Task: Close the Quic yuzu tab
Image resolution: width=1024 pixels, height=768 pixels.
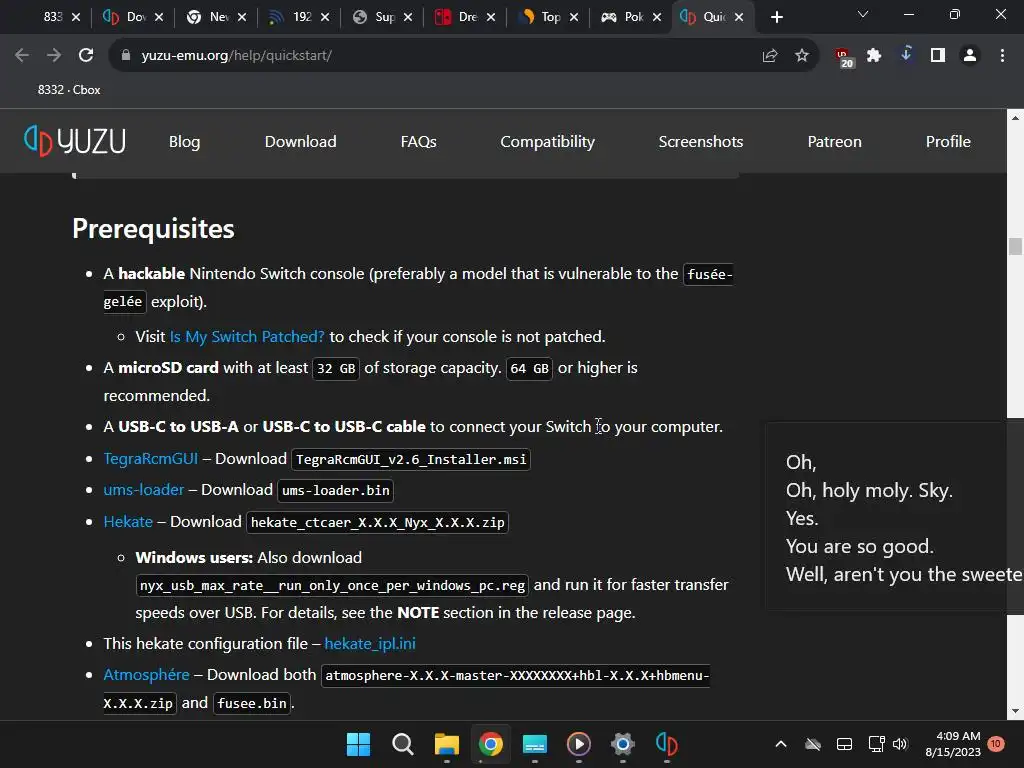Action: point(739,17)
